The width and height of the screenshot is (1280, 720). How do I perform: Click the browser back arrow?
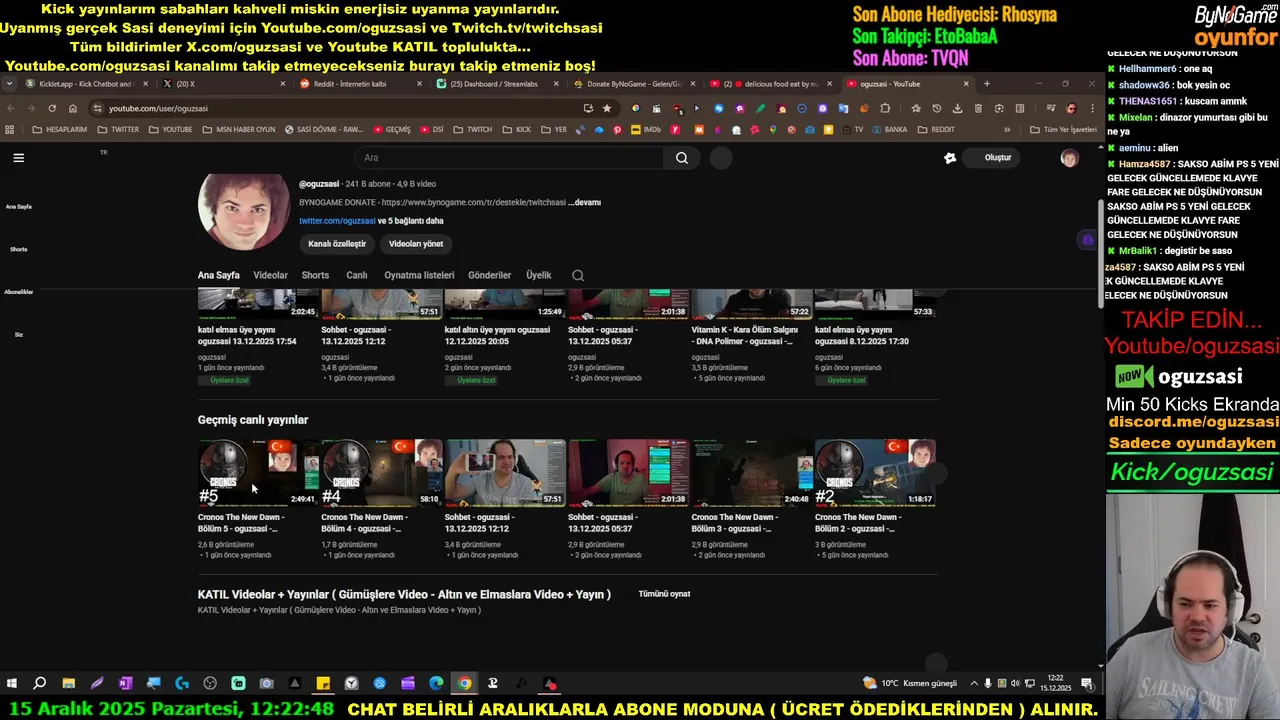[10, 108]
